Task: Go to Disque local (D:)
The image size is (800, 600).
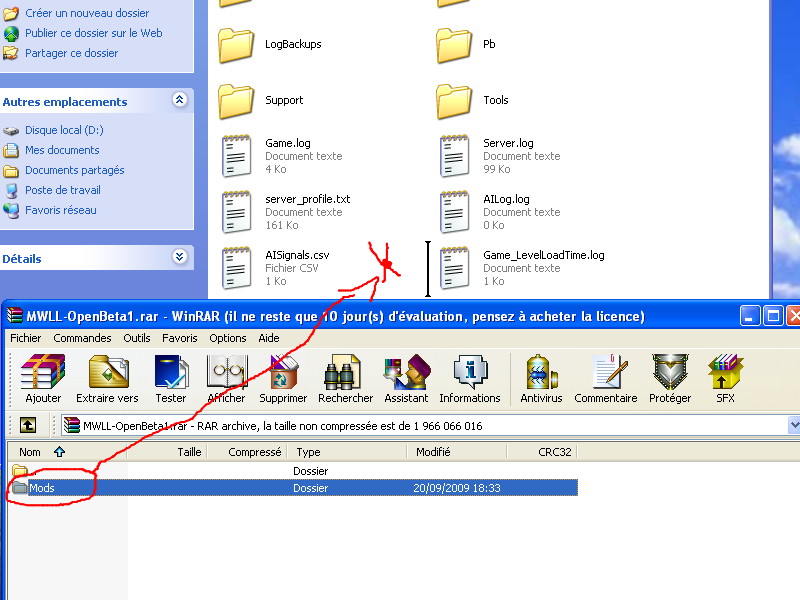Action: coord(64,130)
